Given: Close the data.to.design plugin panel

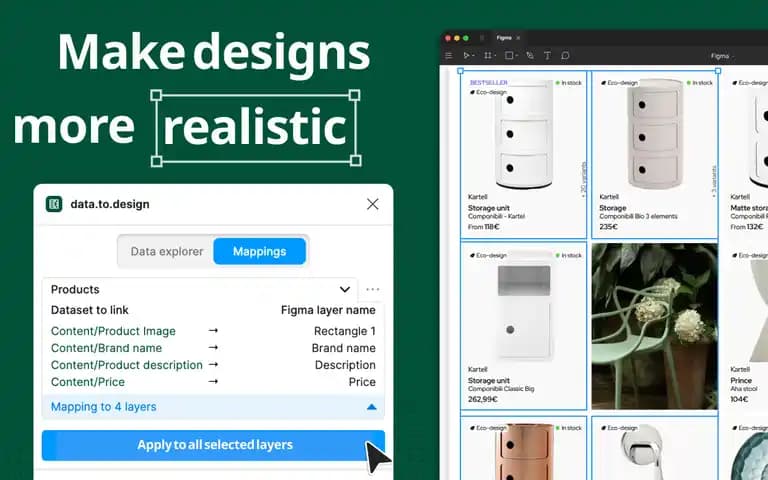Looking at the screenshot, I should (x=373, y=204).
